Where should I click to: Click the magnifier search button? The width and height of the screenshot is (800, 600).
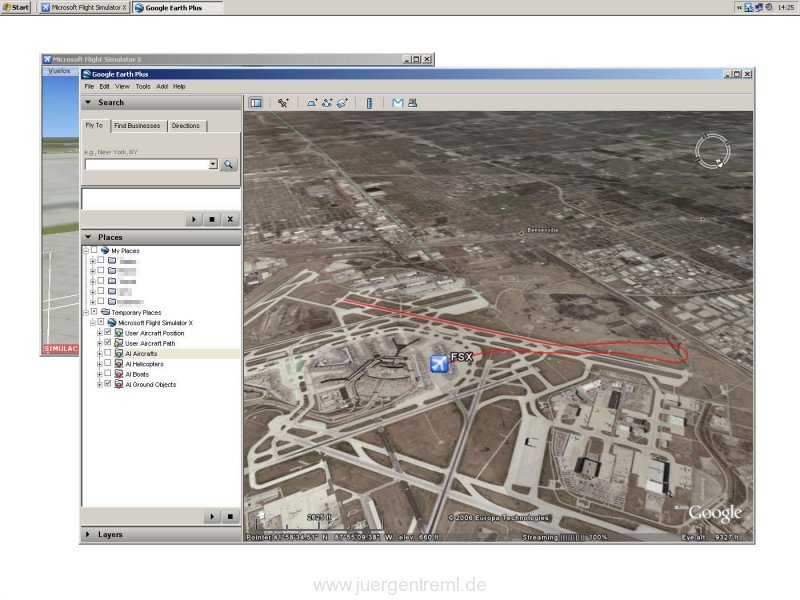pos(229,164)
